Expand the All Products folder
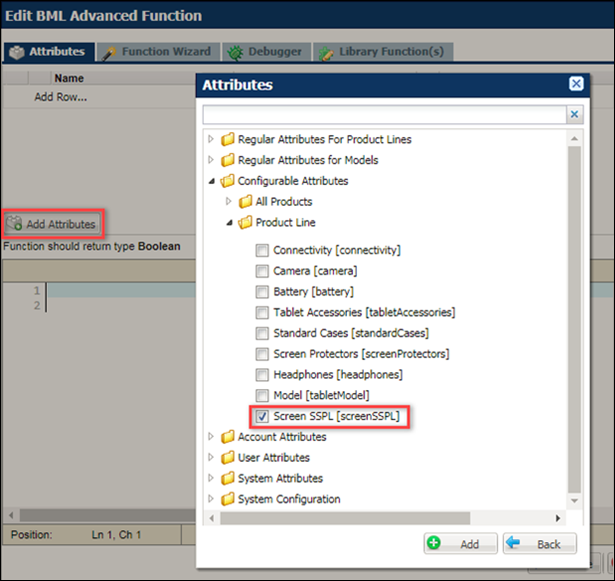The height and width of the screenshot is (581, 615). pyautogui.click(x=229, y=202)
